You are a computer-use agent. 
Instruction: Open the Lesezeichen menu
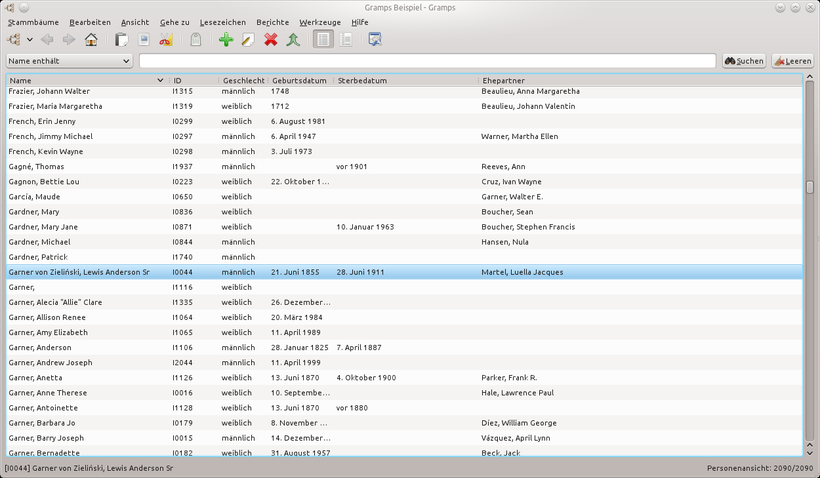pyautogui.click(x=223, y=22)
